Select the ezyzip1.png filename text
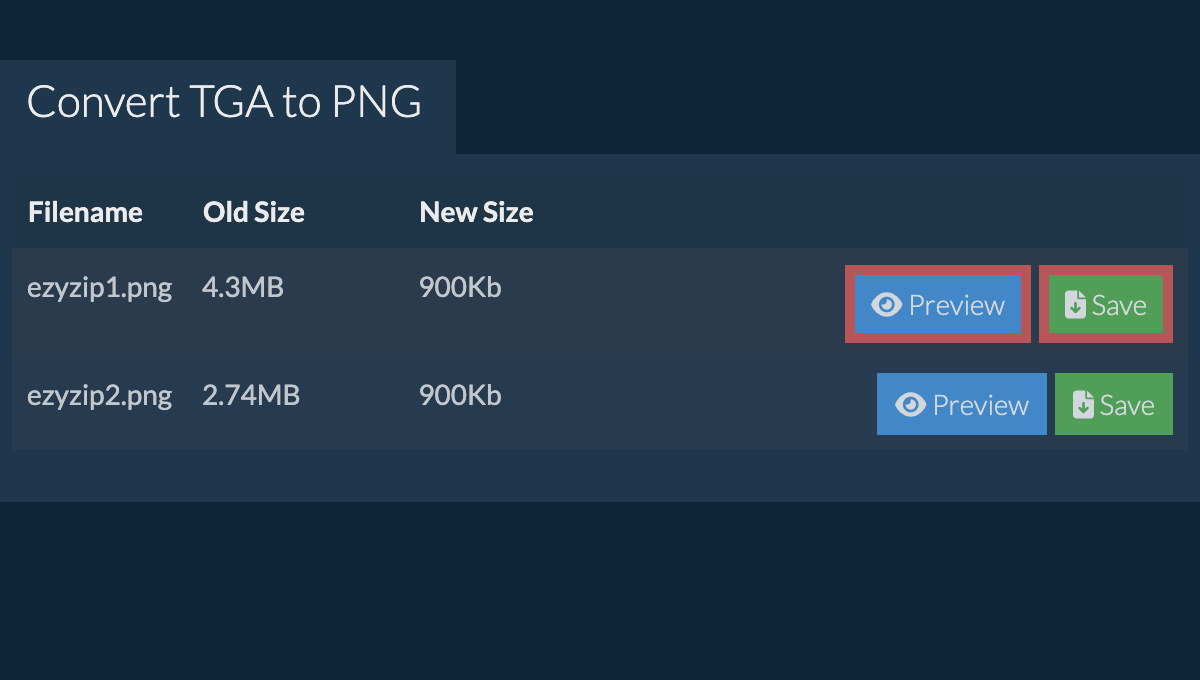The height and width of the screenshot is (680, 1200). [x=100, y=289]
